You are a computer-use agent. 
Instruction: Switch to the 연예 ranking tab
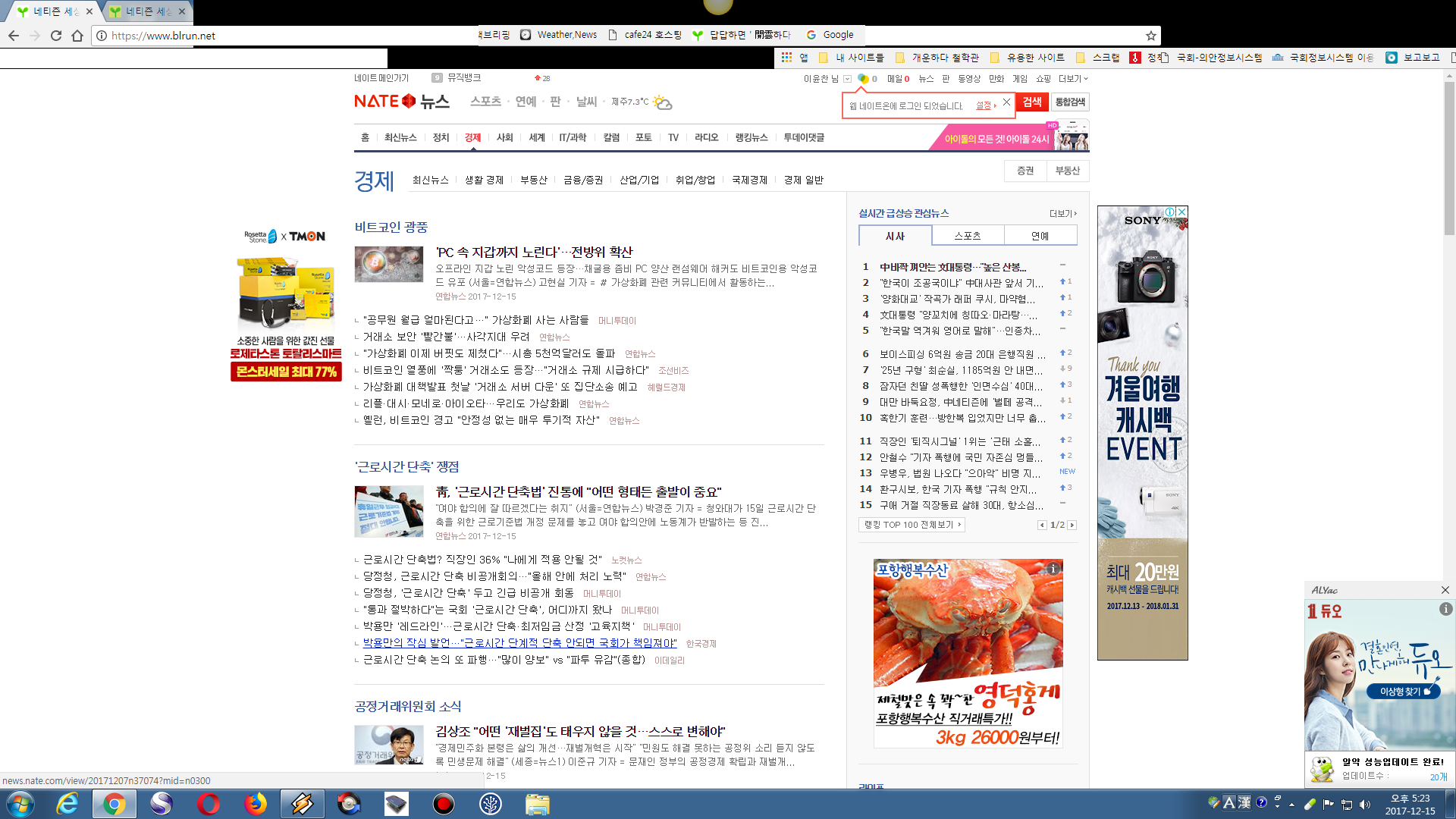[x=1040, y=236]
